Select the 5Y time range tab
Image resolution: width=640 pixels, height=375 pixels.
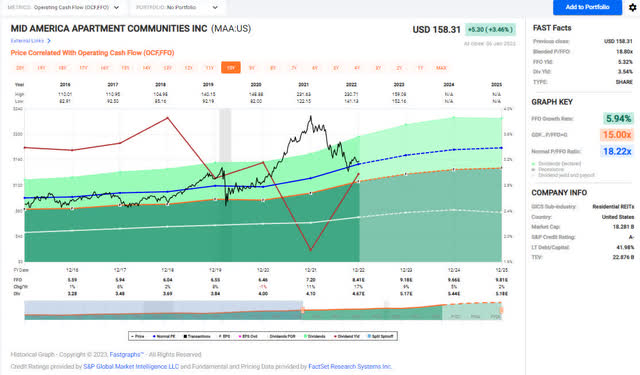click(336, 68)
